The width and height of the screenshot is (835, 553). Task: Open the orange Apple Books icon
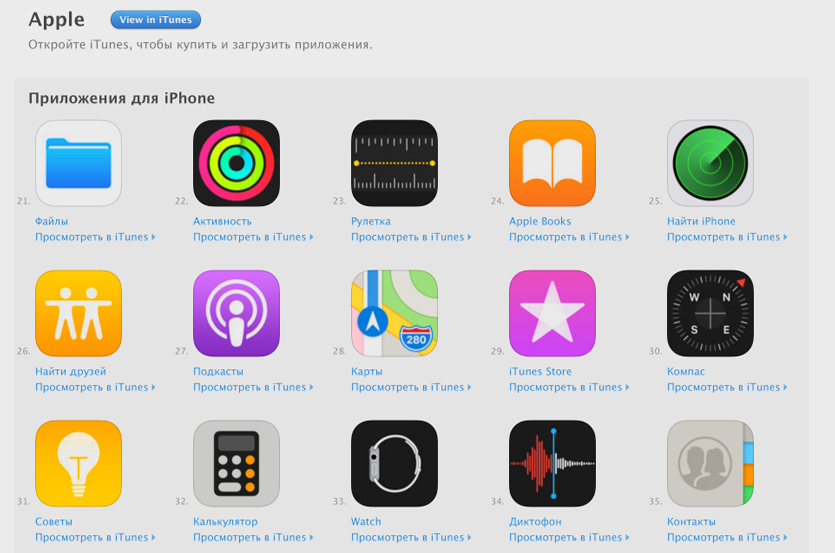pos(552,163)
